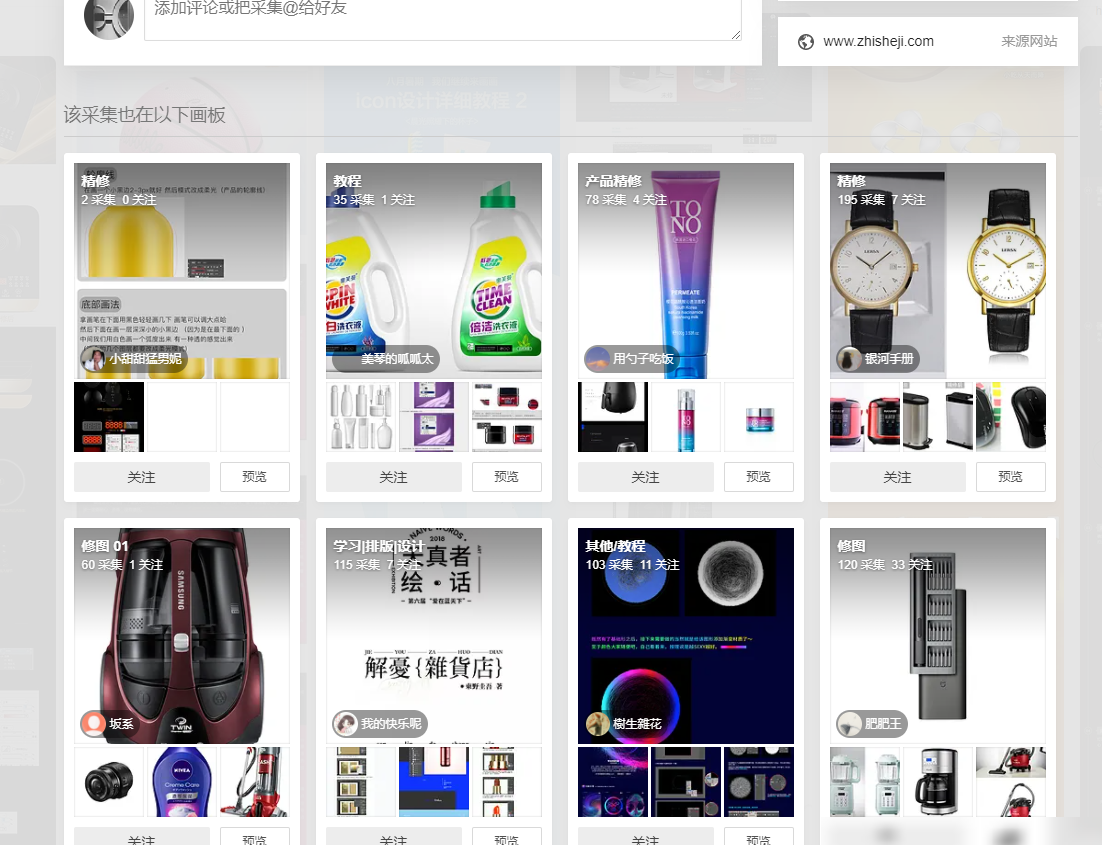Open the laundry detergent cover image
1102x845 pixels.
tap(434, 271)
